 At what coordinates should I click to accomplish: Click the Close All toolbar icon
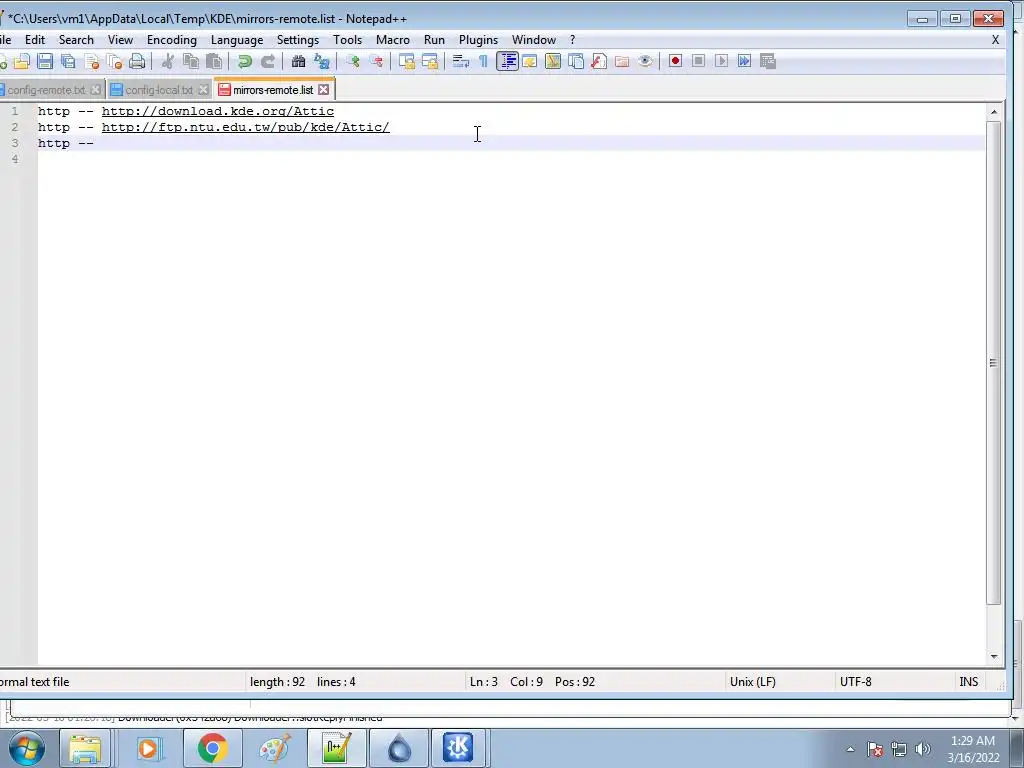pos(114,61)
